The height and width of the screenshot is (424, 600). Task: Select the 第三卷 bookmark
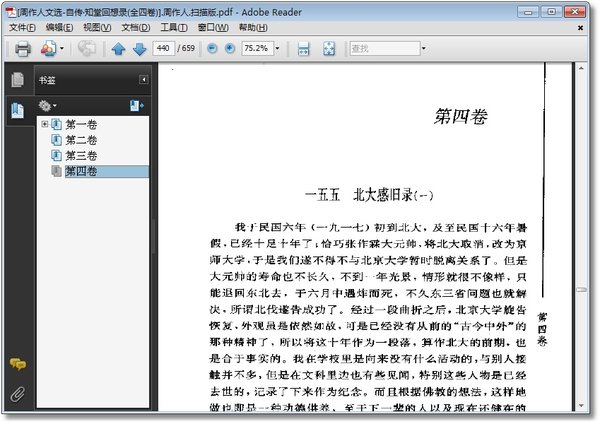(x=81, y=156)
